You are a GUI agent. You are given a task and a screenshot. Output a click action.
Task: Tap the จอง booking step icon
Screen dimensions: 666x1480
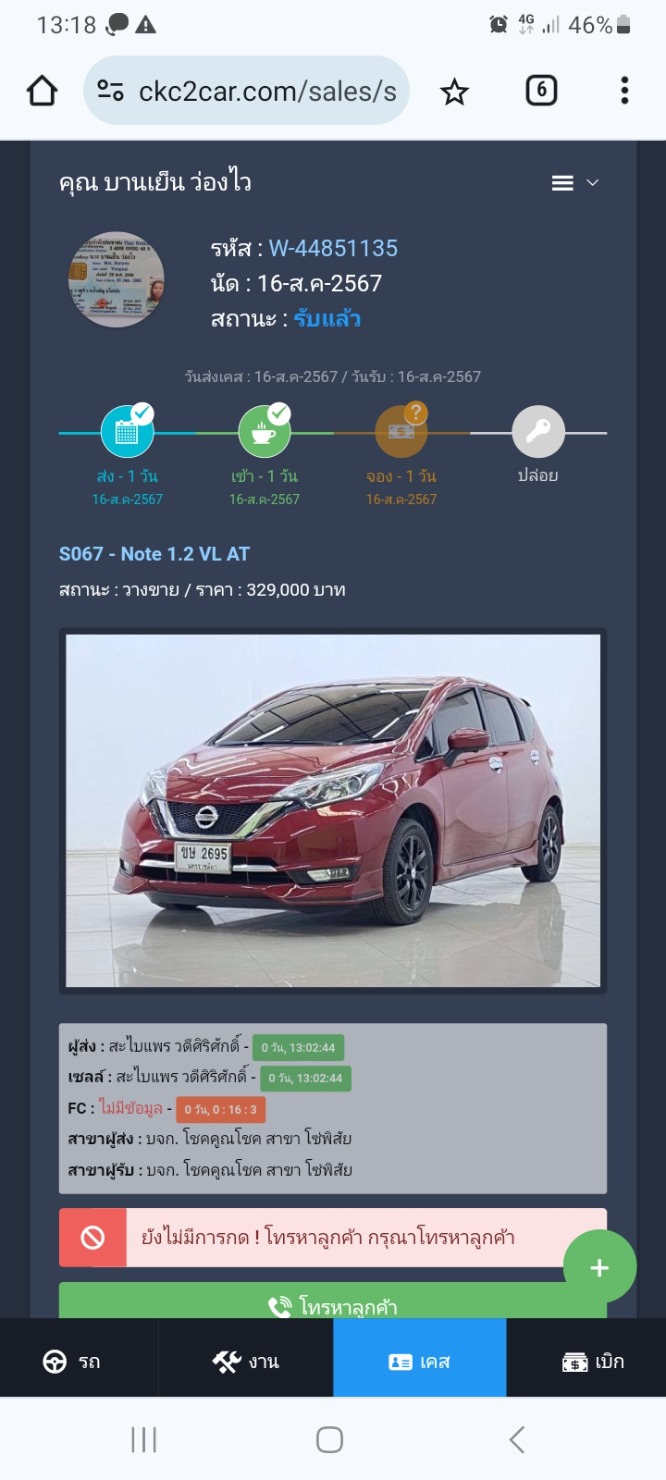(x=401, y=432)
